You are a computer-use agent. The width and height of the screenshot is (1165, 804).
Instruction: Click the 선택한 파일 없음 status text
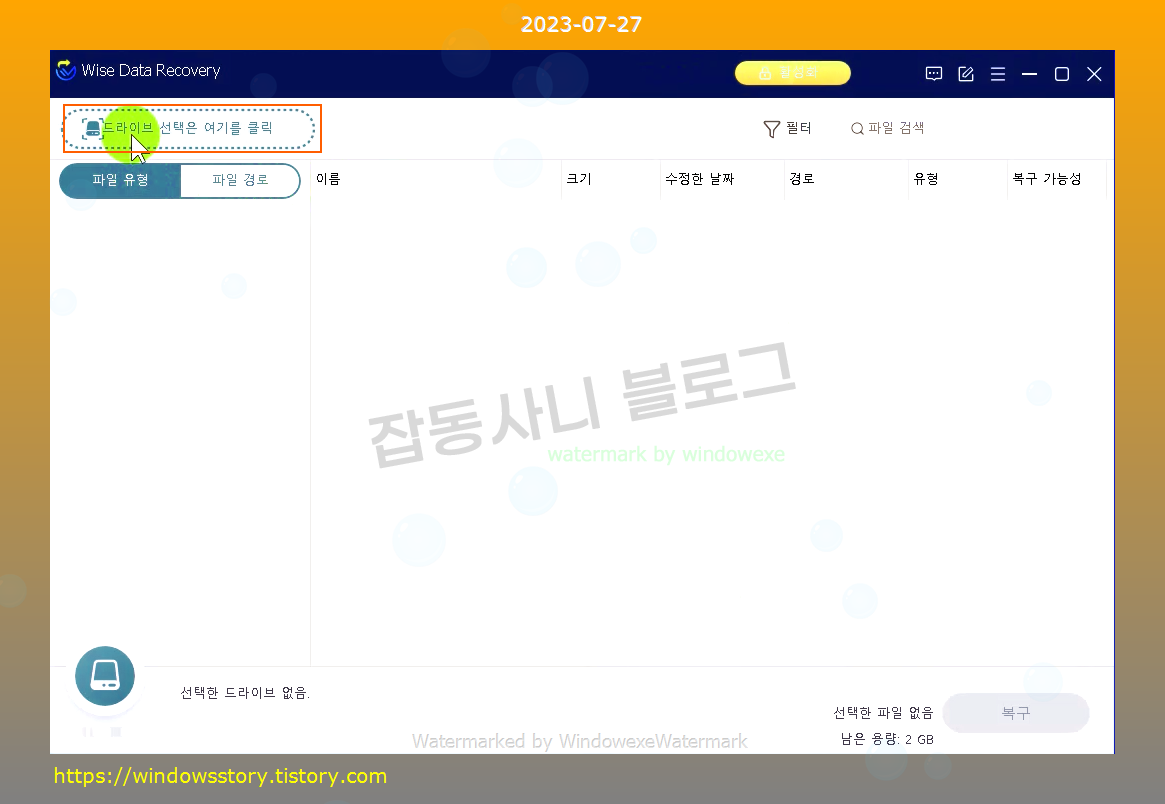click(883, 713)
